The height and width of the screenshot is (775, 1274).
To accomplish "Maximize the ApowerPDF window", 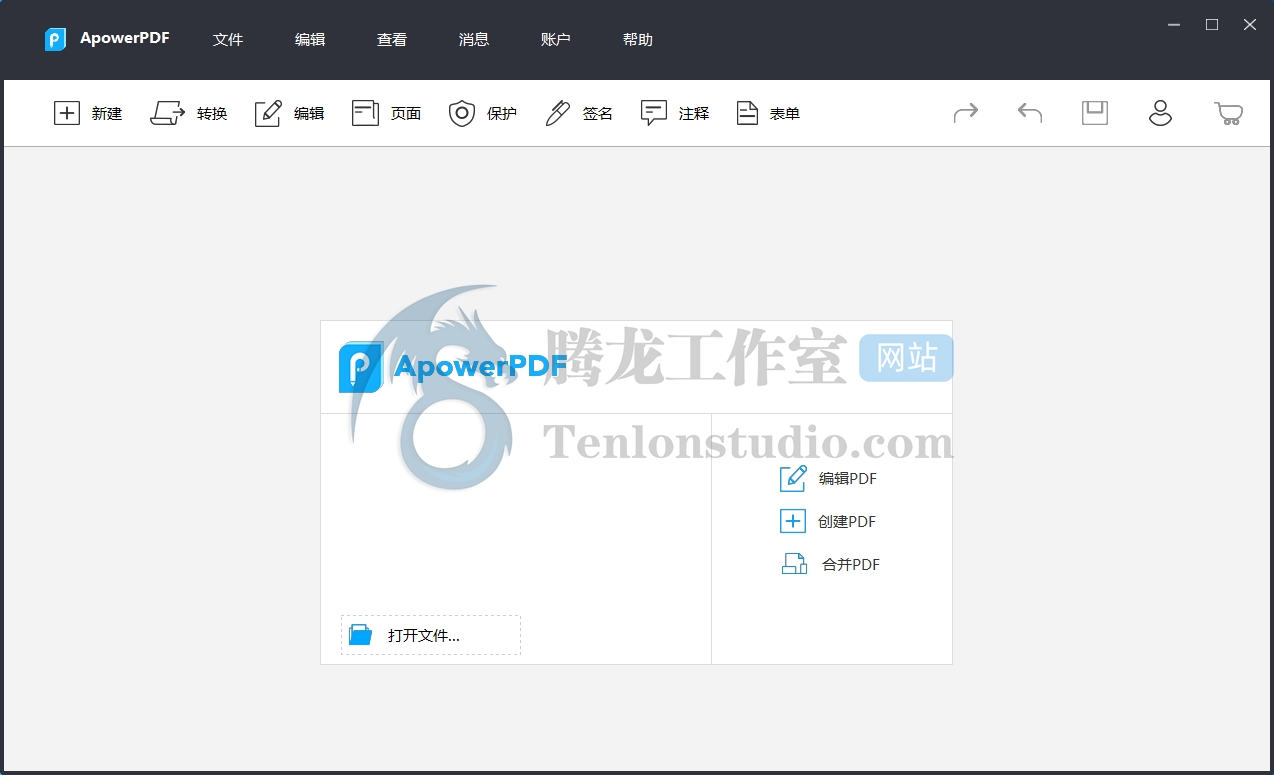I will point(1212,25).
